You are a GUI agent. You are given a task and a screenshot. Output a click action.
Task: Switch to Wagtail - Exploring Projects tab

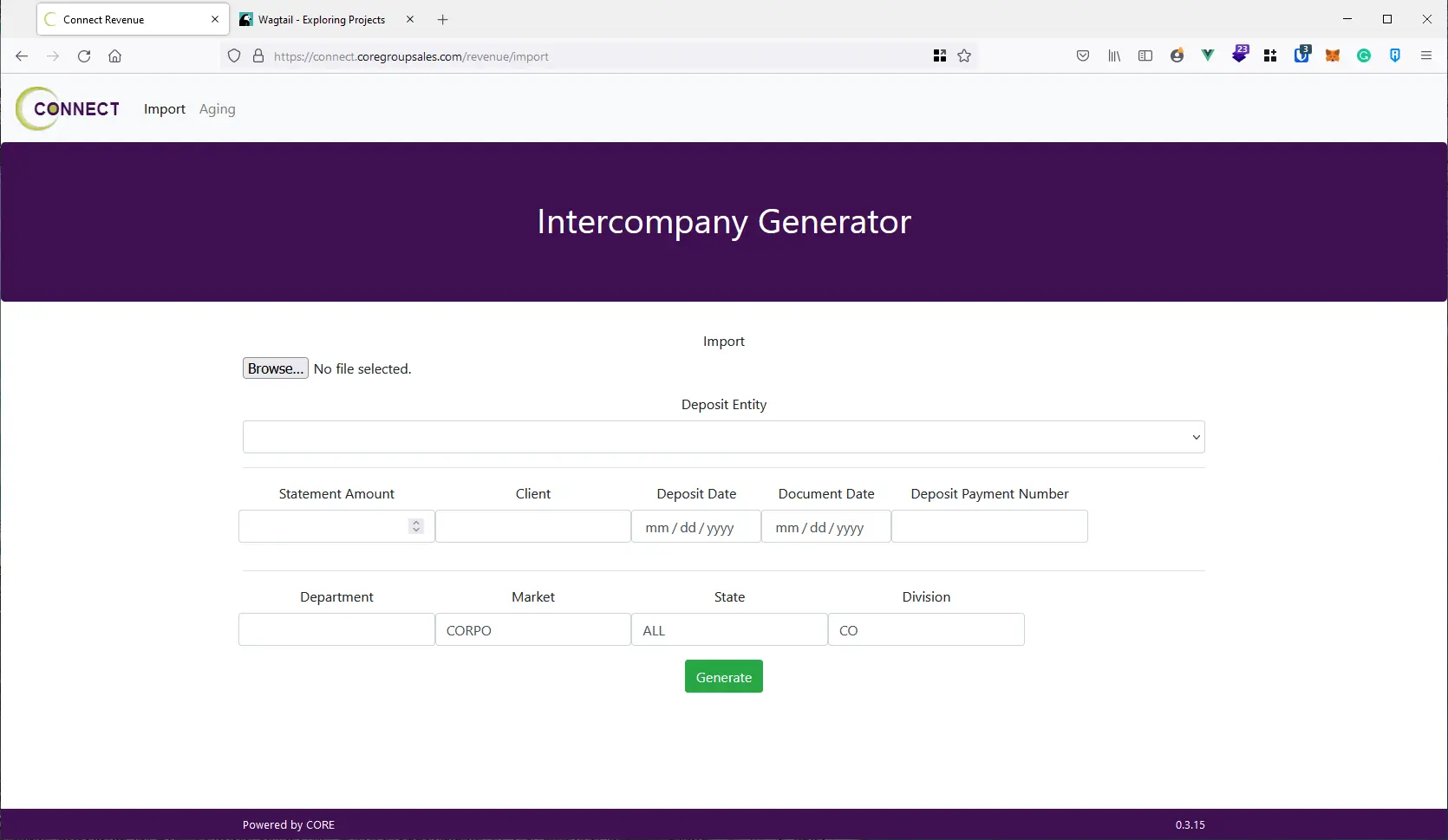[321, 19]
